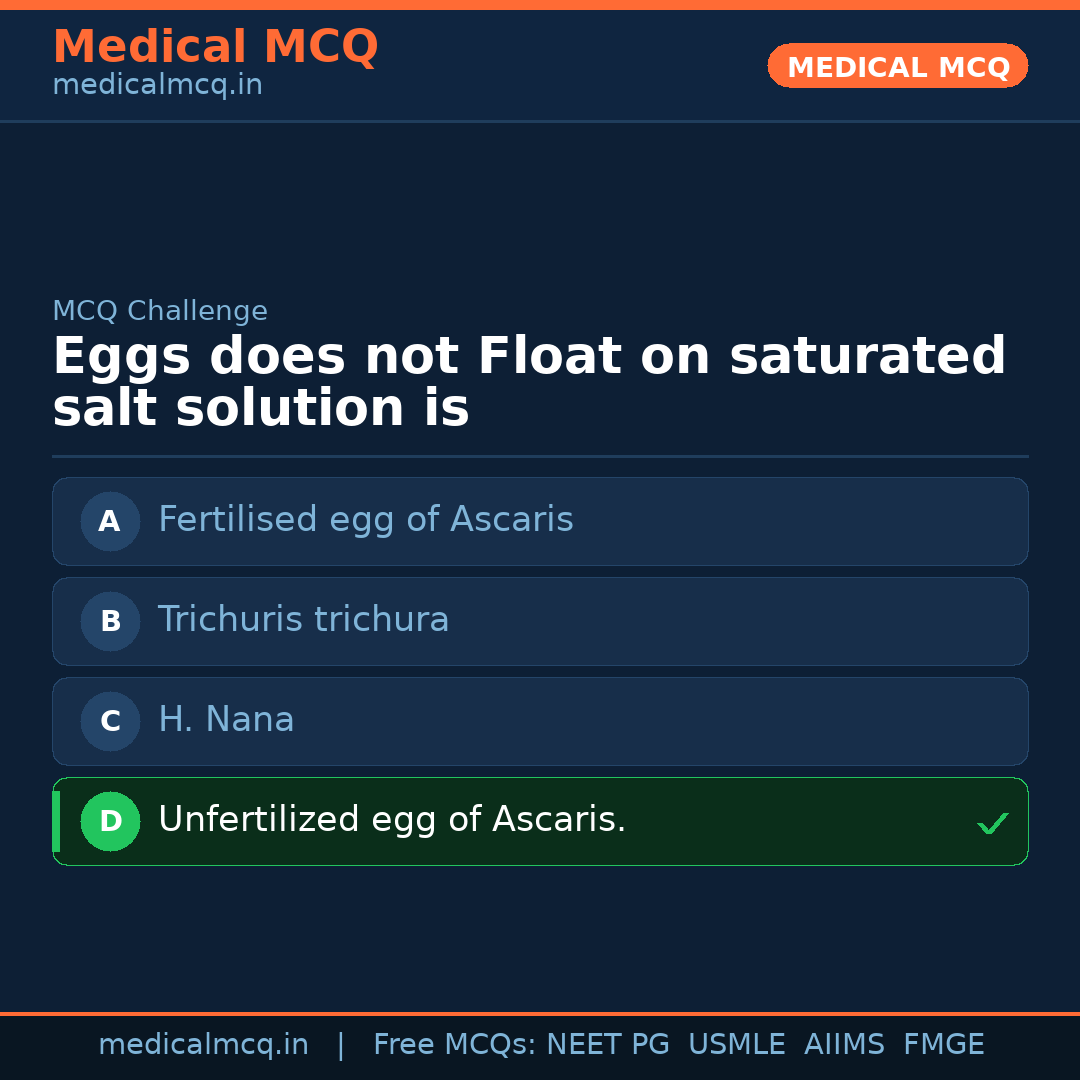Image resolution: width=1080 pixels, height=1080 pixels.
Task: Click the Medical MCQ logo text
Action: (215, 46)
